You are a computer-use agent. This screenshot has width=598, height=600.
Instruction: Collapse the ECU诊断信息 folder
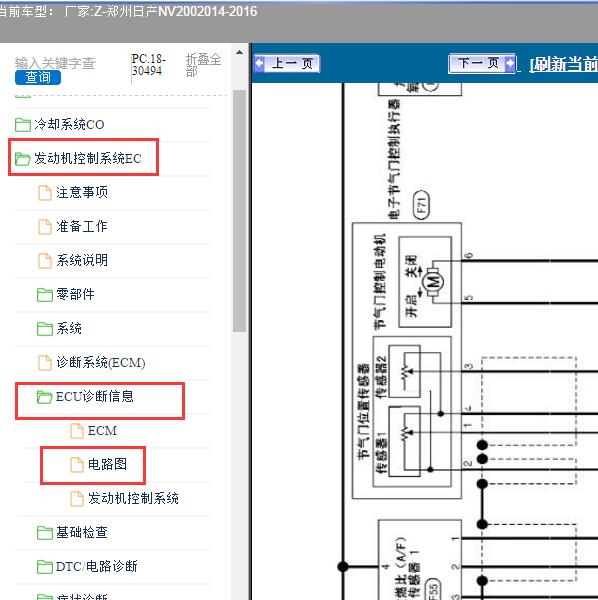click(95, 396)
